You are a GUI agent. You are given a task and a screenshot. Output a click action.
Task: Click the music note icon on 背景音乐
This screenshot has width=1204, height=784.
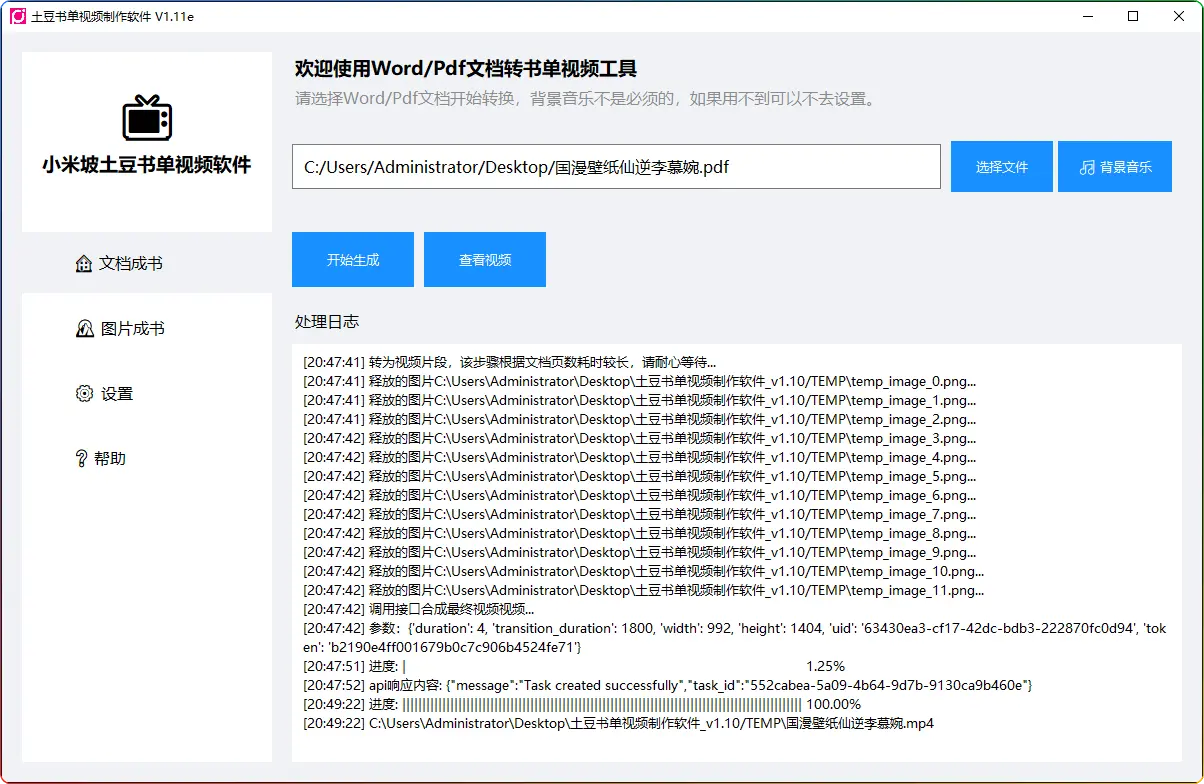pyautogui.click(x=1087, y=167)
